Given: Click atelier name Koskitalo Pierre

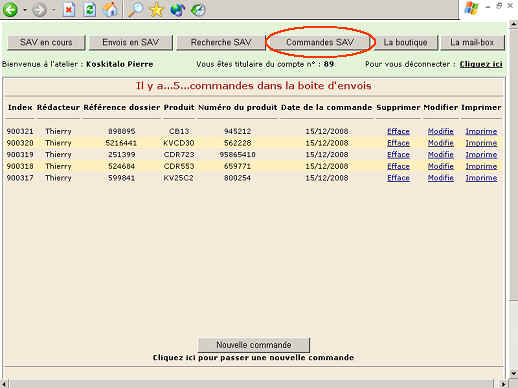Looking at the screenshot, I should 120,64.
